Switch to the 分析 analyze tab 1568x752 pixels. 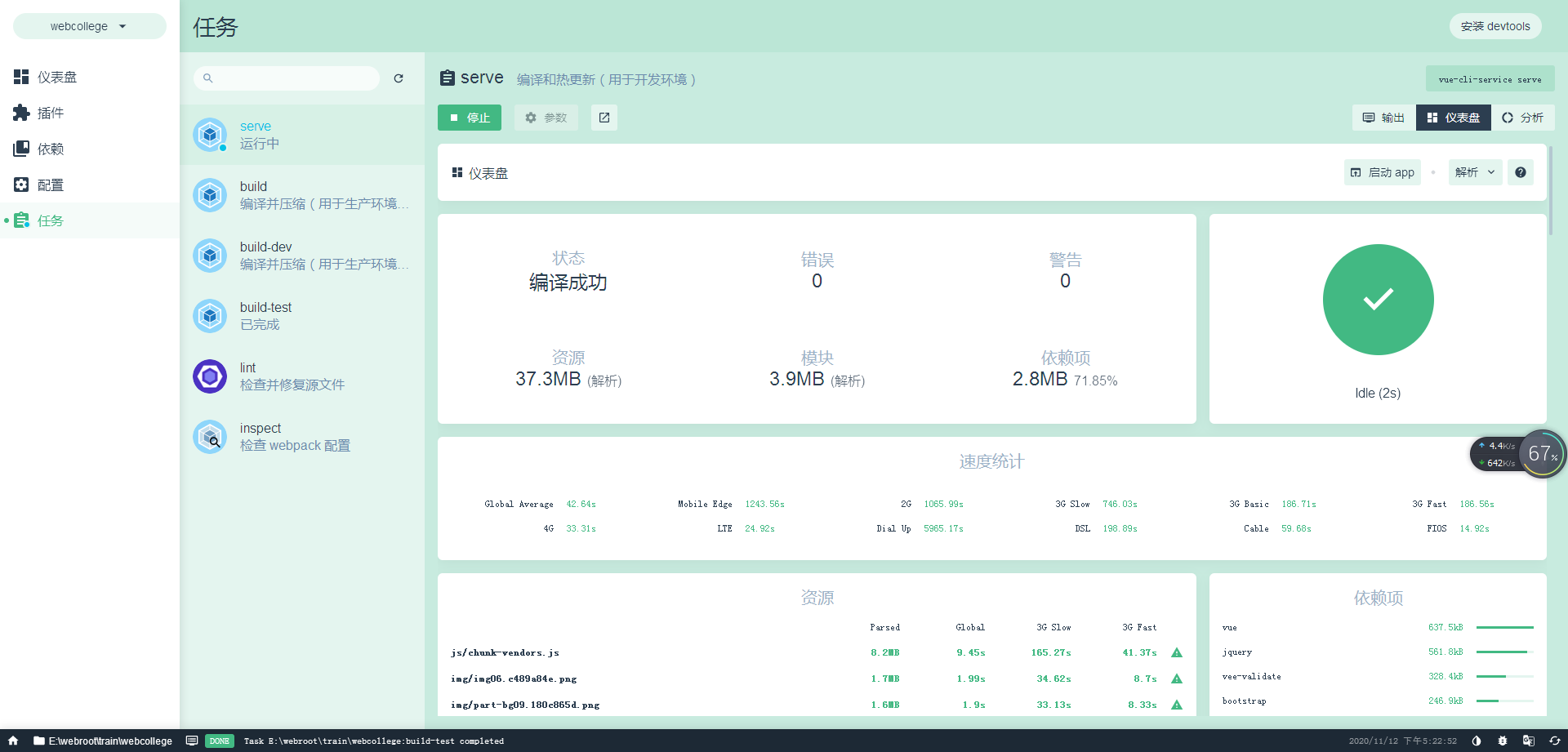(1522, 118)
